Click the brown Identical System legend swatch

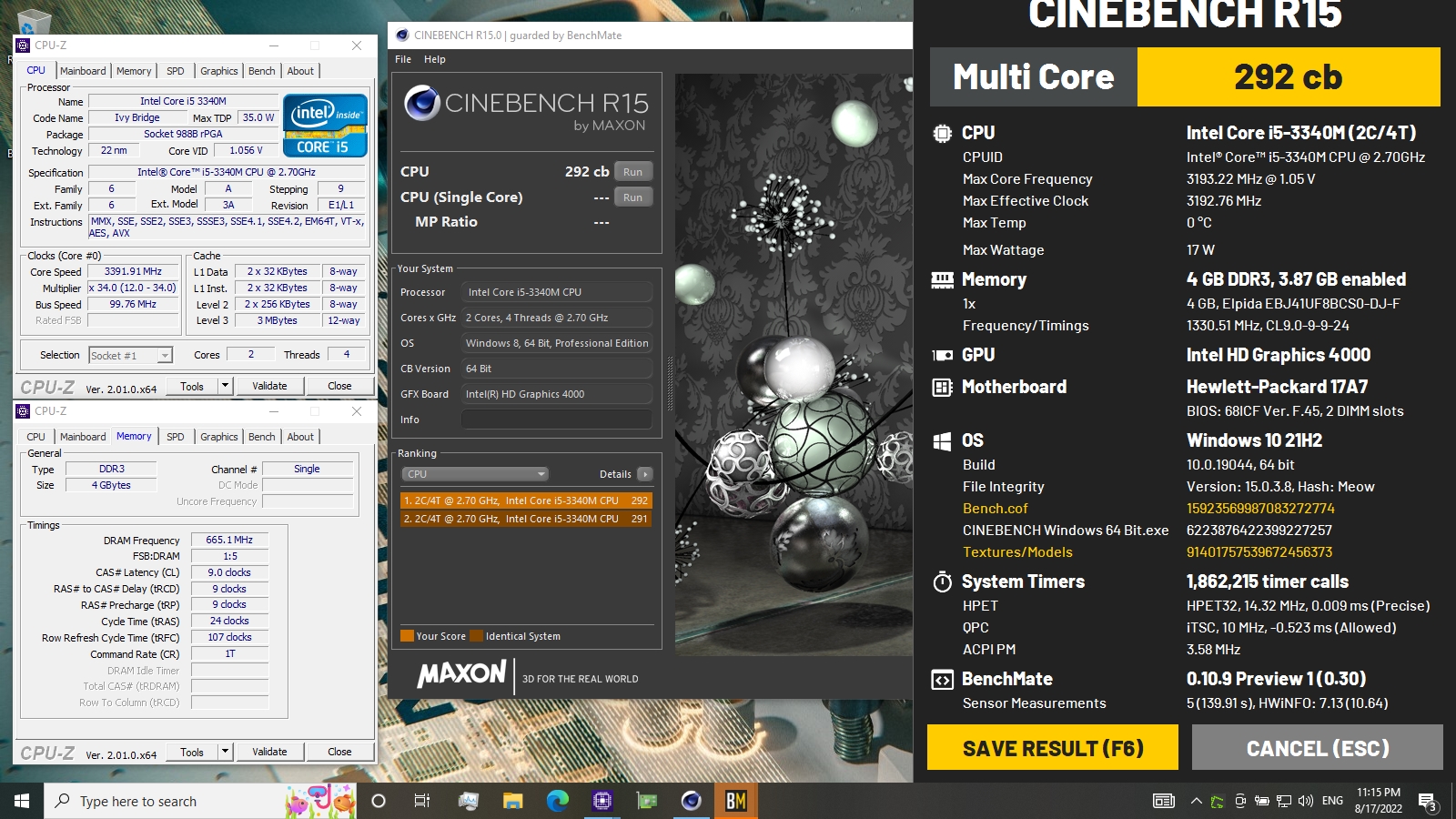(476, 636)
